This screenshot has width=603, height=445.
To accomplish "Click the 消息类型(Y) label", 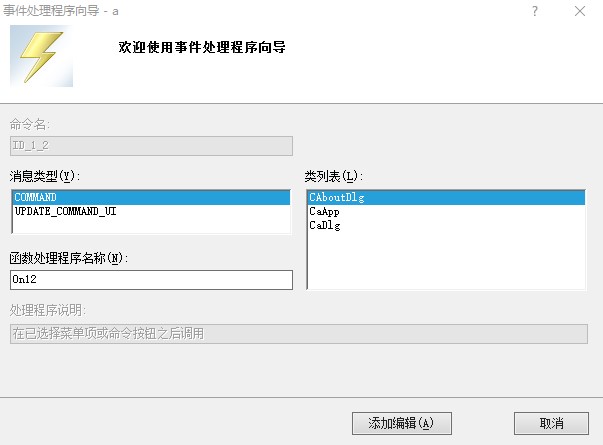I will click(x=42, y=176).
